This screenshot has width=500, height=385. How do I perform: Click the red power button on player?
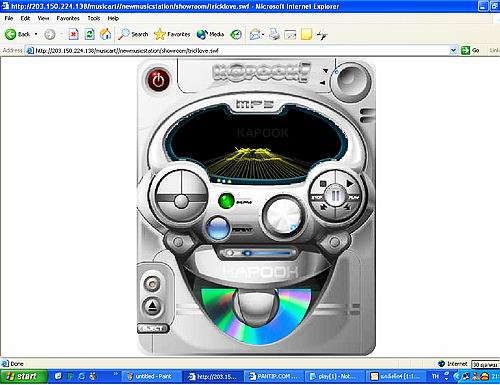point(158,80)
